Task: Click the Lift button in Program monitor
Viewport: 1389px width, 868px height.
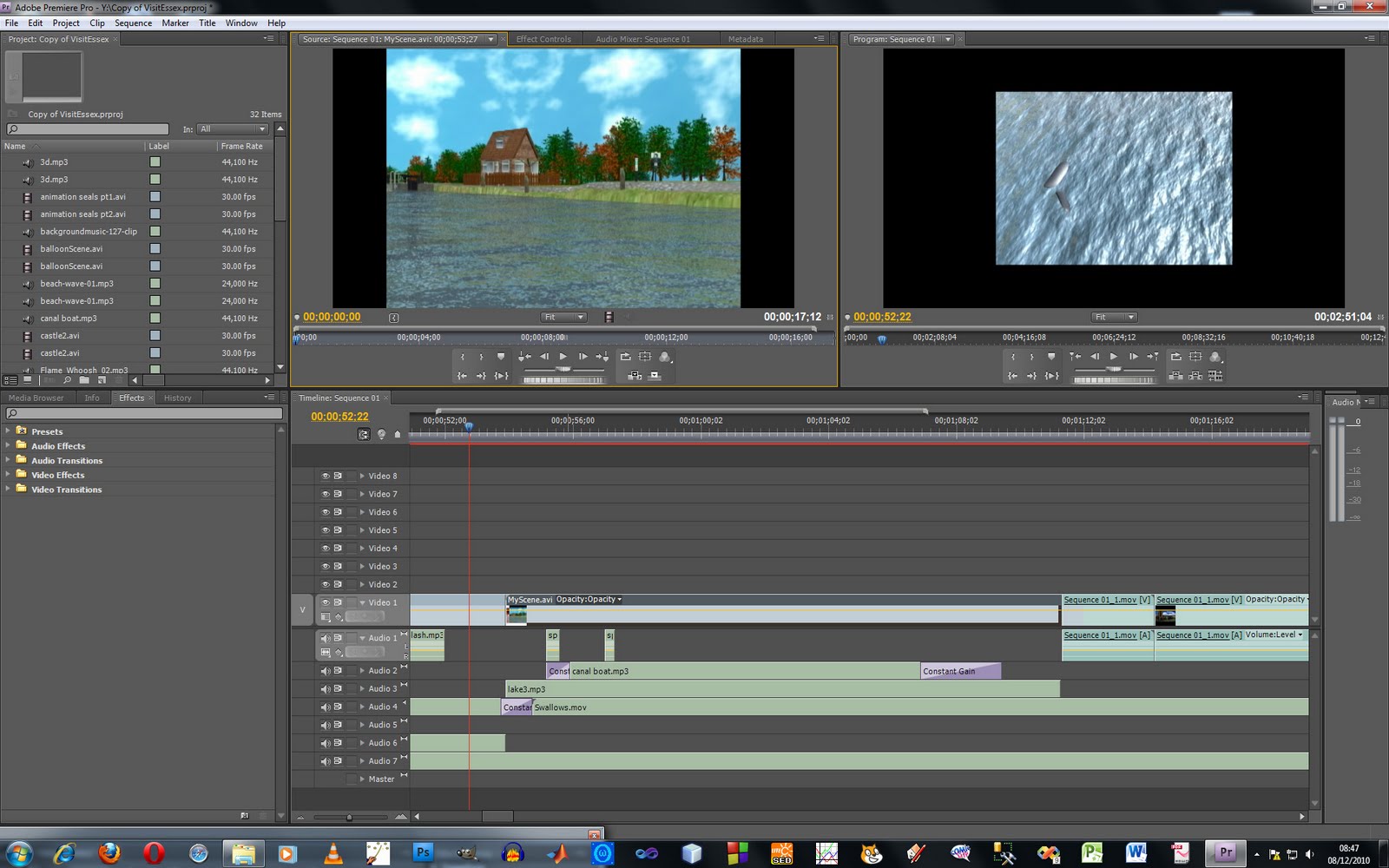Action: [x=1175, y=376]
